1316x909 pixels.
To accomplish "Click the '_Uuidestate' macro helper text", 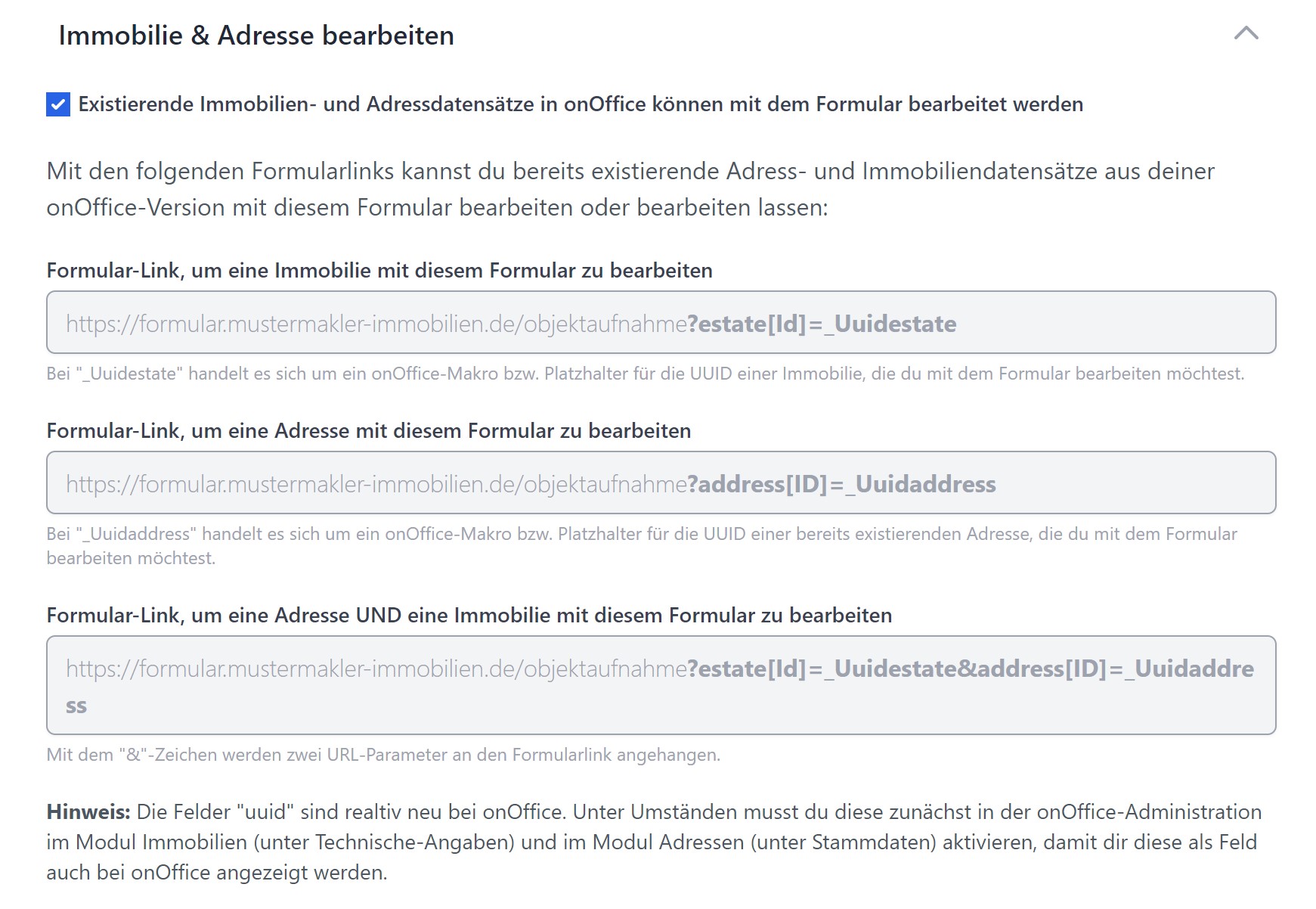I will coord(645,374).
